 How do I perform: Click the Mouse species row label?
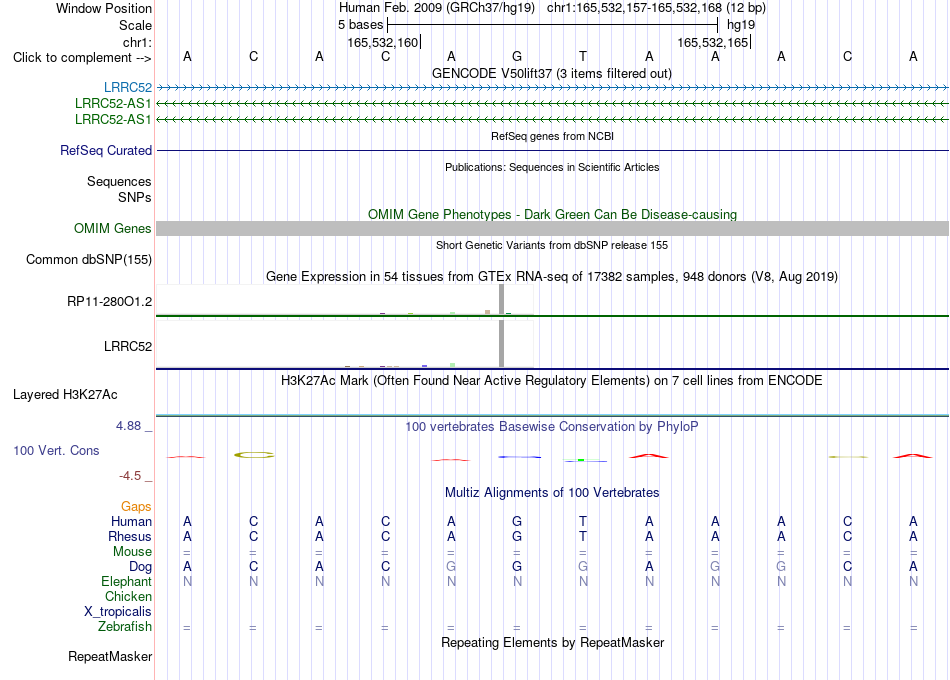pyautogui.click(x=133, y=552)
